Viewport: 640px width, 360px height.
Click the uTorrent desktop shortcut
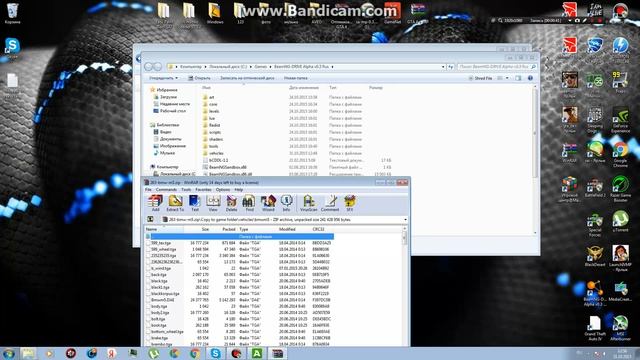click(x=620, y=221)
